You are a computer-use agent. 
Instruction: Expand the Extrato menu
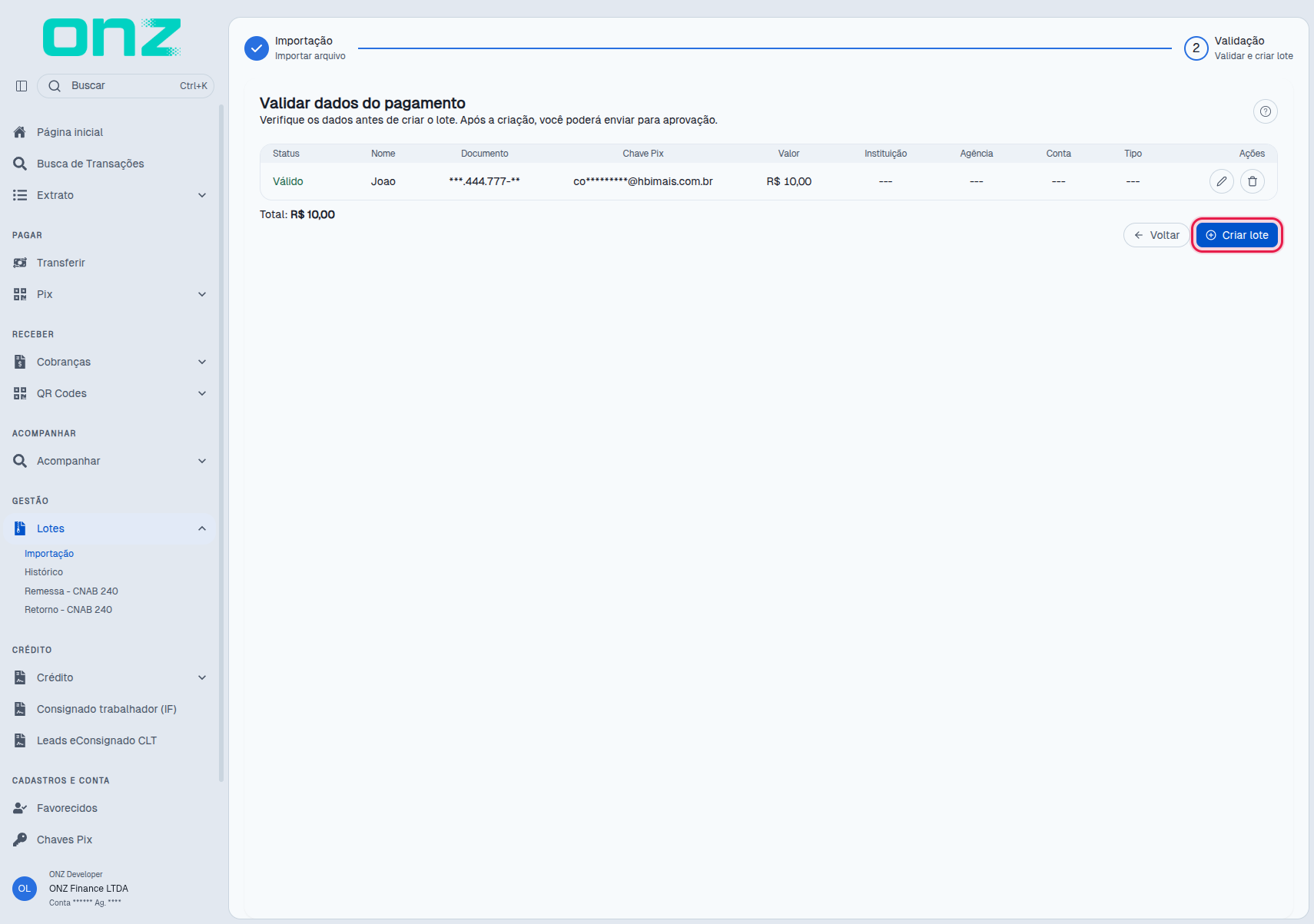(202, 195)
